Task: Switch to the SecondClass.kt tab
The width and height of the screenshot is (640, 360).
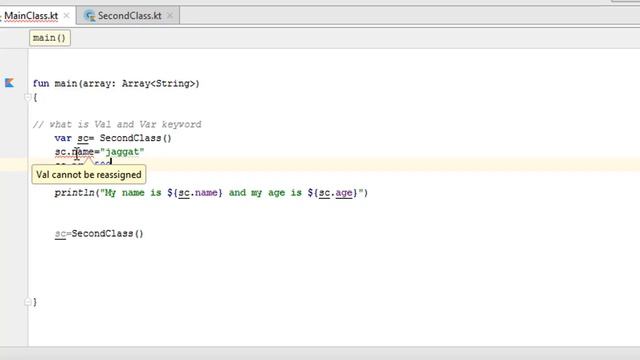Action: pos(129,16)
